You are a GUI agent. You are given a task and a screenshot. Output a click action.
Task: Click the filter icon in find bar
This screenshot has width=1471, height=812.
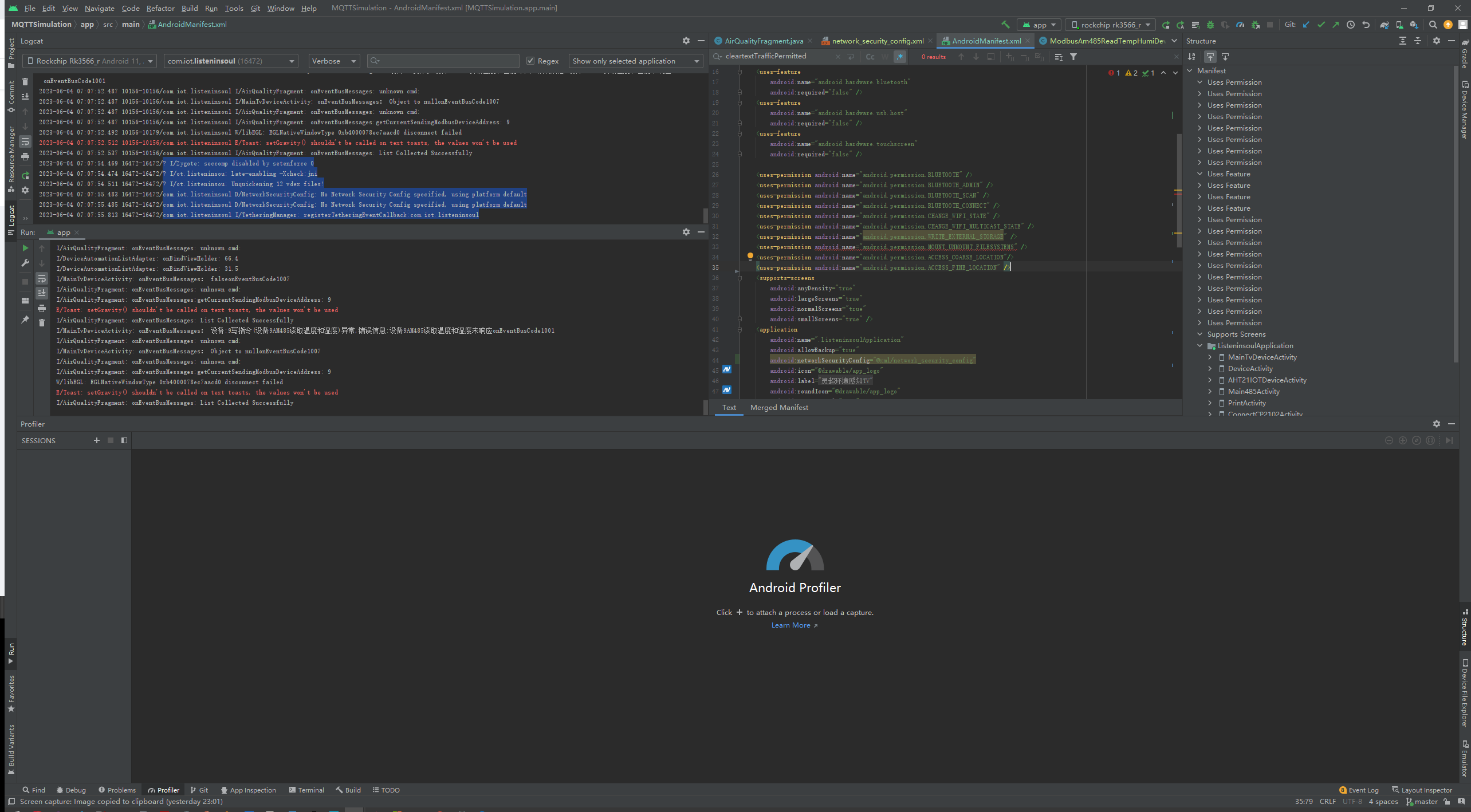coord(1073,57)
